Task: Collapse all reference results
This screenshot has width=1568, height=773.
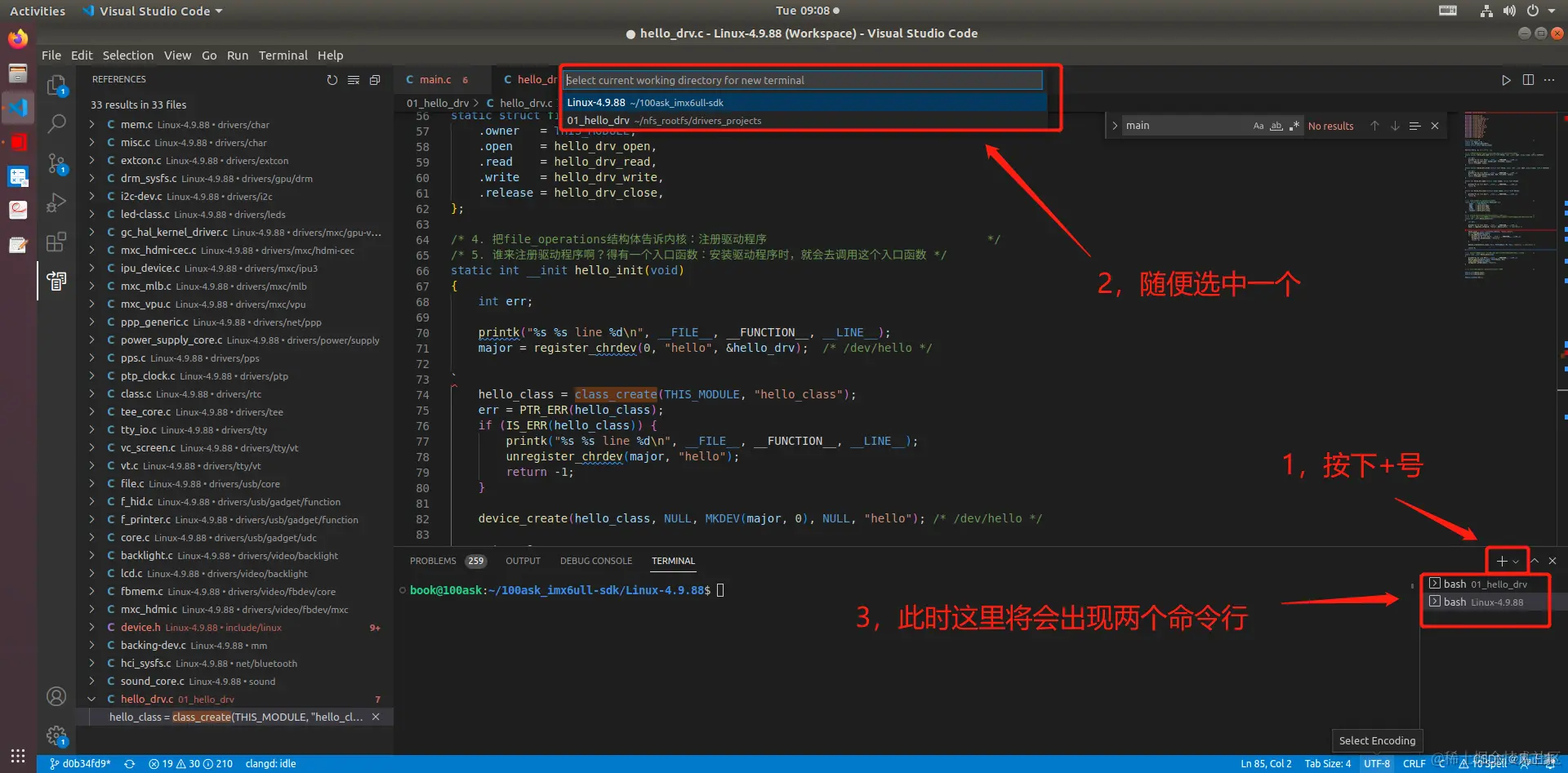Action: tap(375, 80)
